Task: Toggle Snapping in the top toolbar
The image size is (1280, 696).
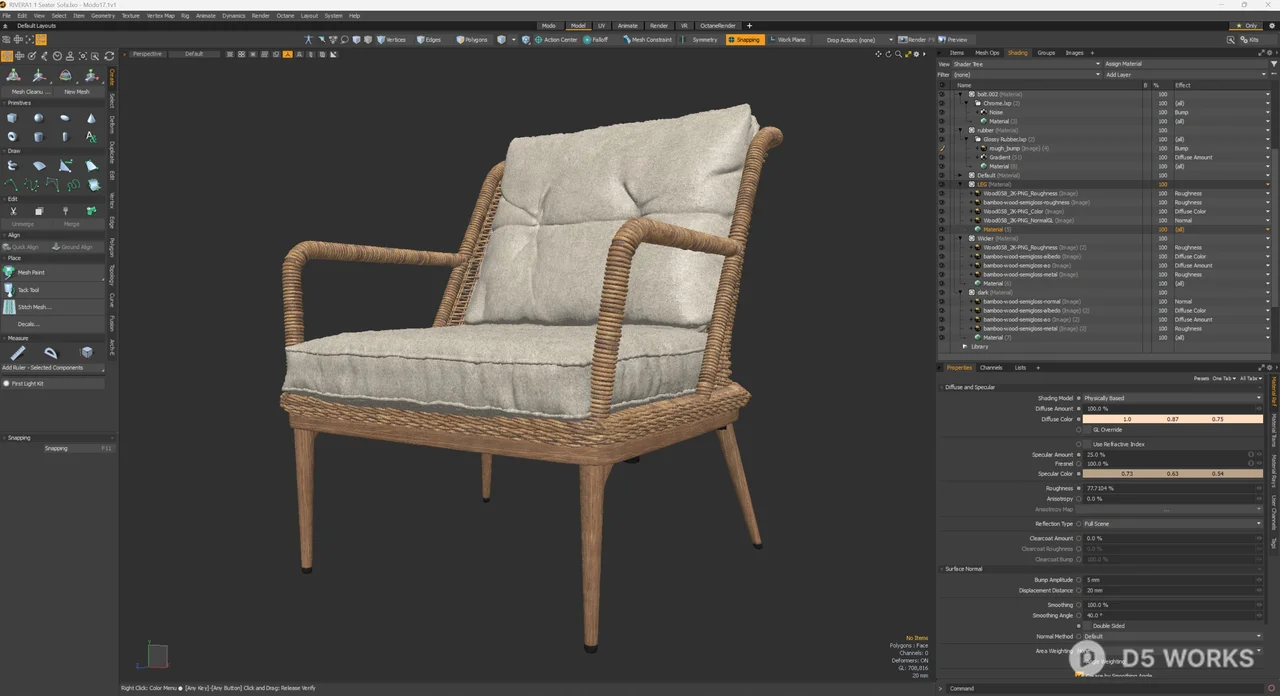Action: coord(745,40)
